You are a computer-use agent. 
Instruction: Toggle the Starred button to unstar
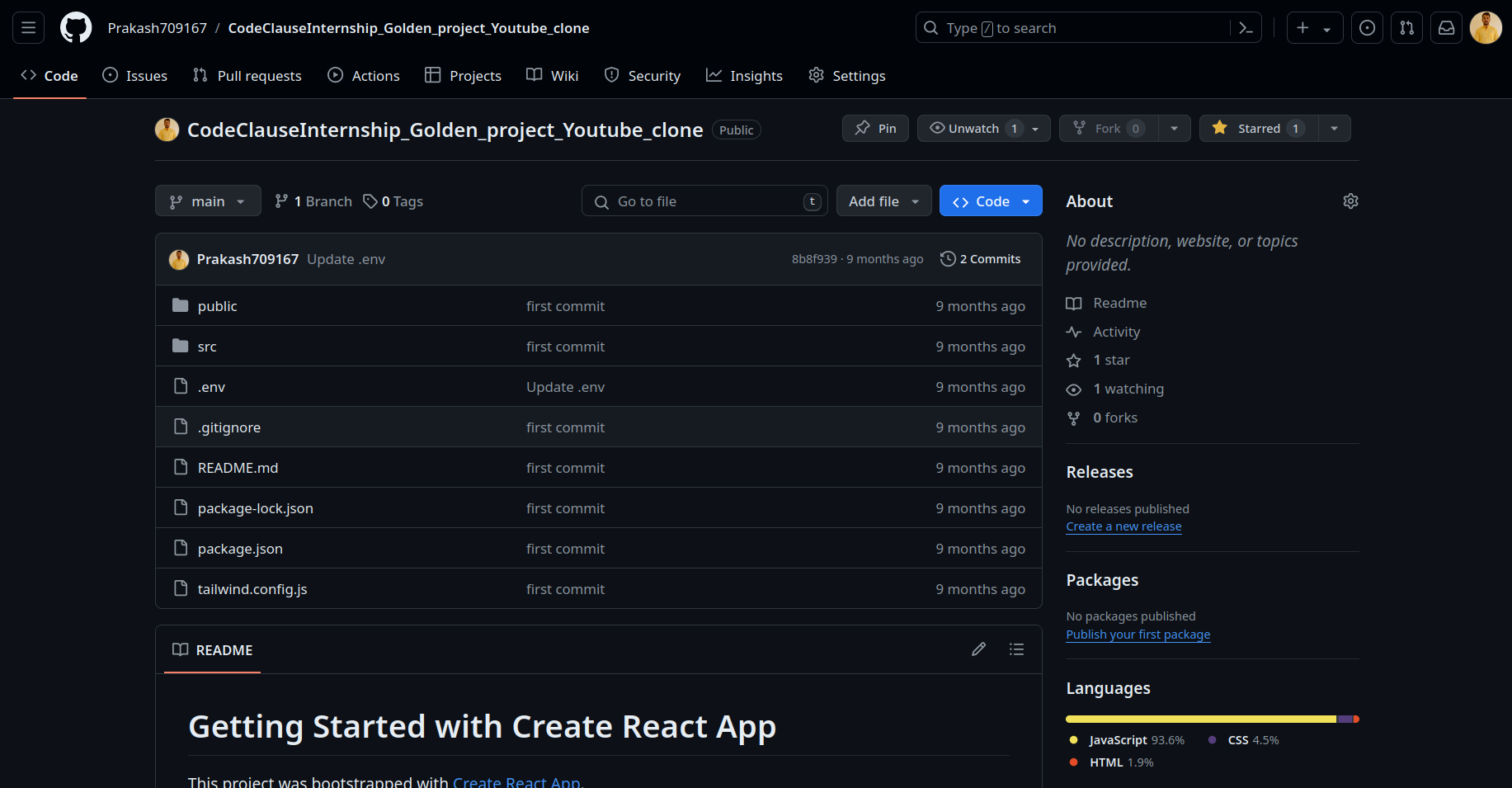(x=1258, y=129)
